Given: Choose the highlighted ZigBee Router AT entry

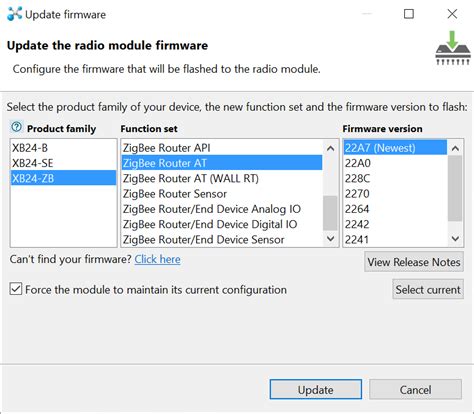Looking at the screenshot, I should [222, 163].
